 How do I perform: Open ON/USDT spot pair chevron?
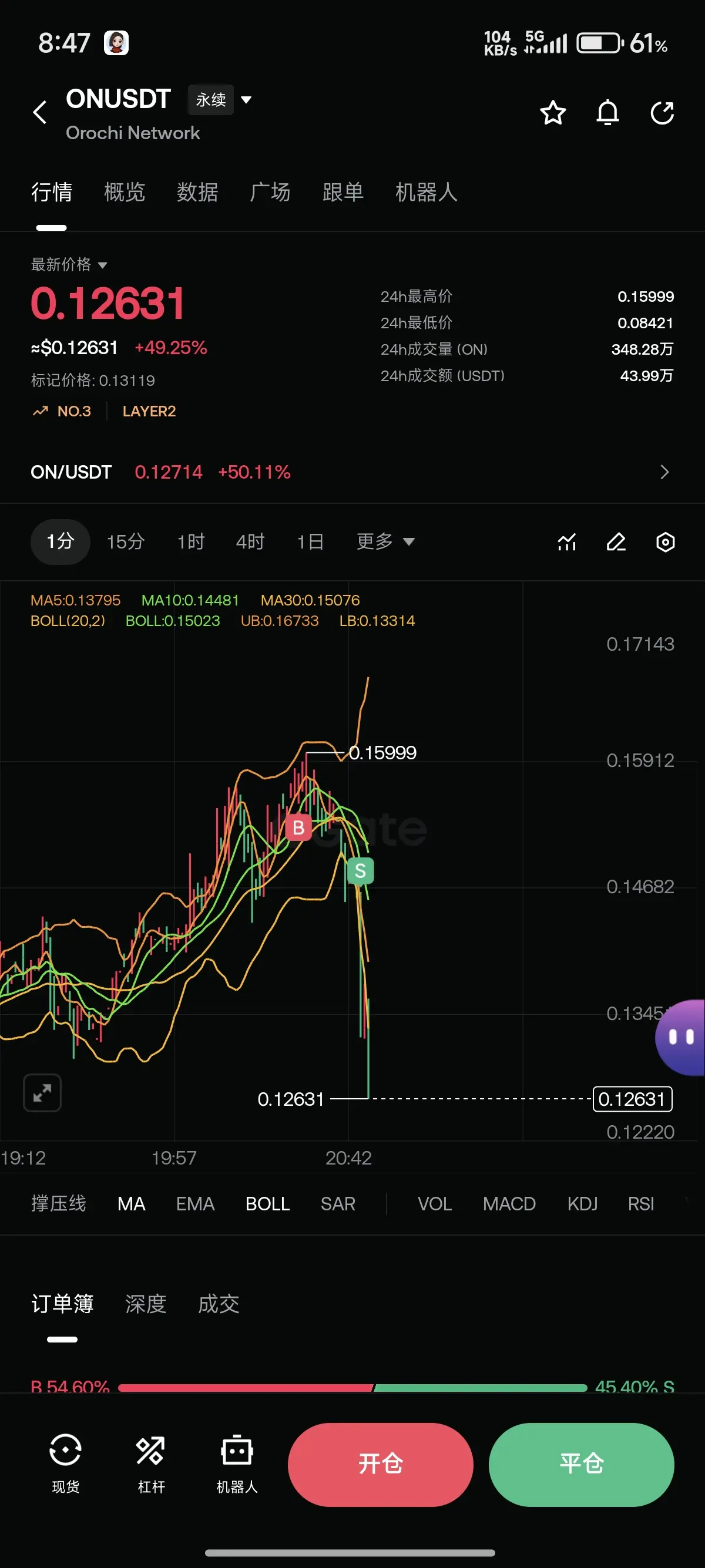point(664,472)
